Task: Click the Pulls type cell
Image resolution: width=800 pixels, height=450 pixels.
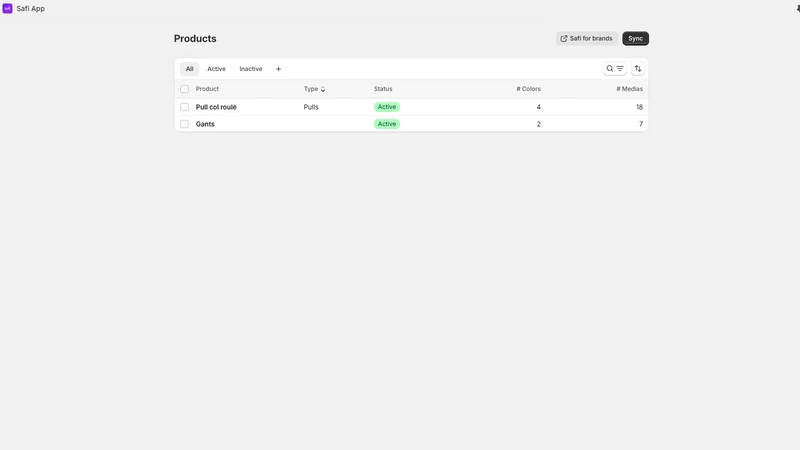Action: tap(311, 107)
